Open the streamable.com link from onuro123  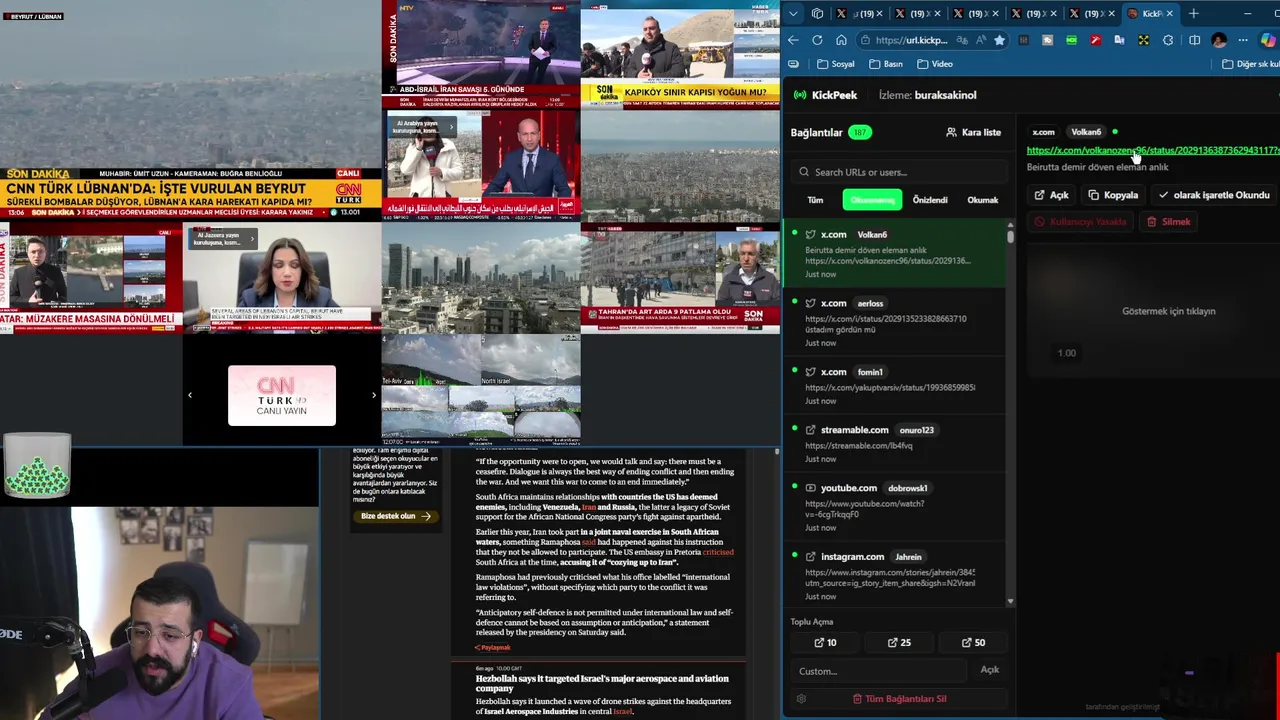coord(895,444)
